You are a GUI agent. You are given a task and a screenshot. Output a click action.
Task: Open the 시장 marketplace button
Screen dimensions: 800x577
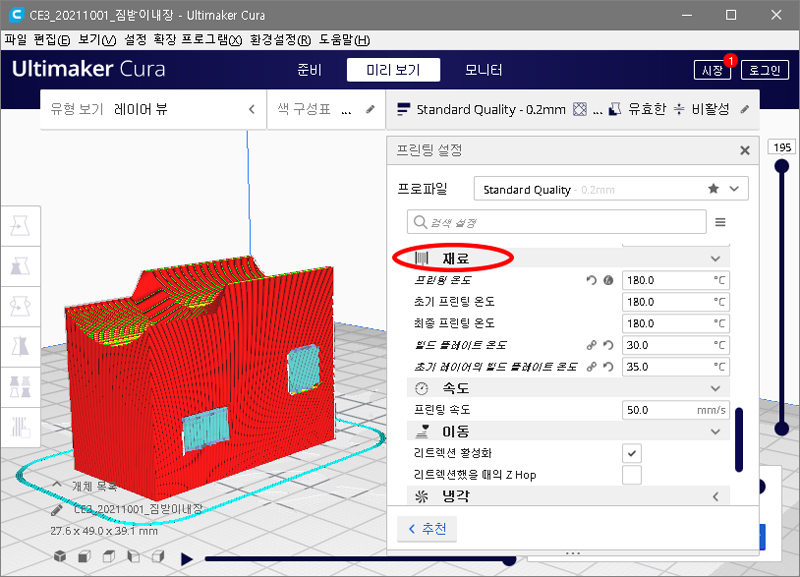(x=712, y=70)
